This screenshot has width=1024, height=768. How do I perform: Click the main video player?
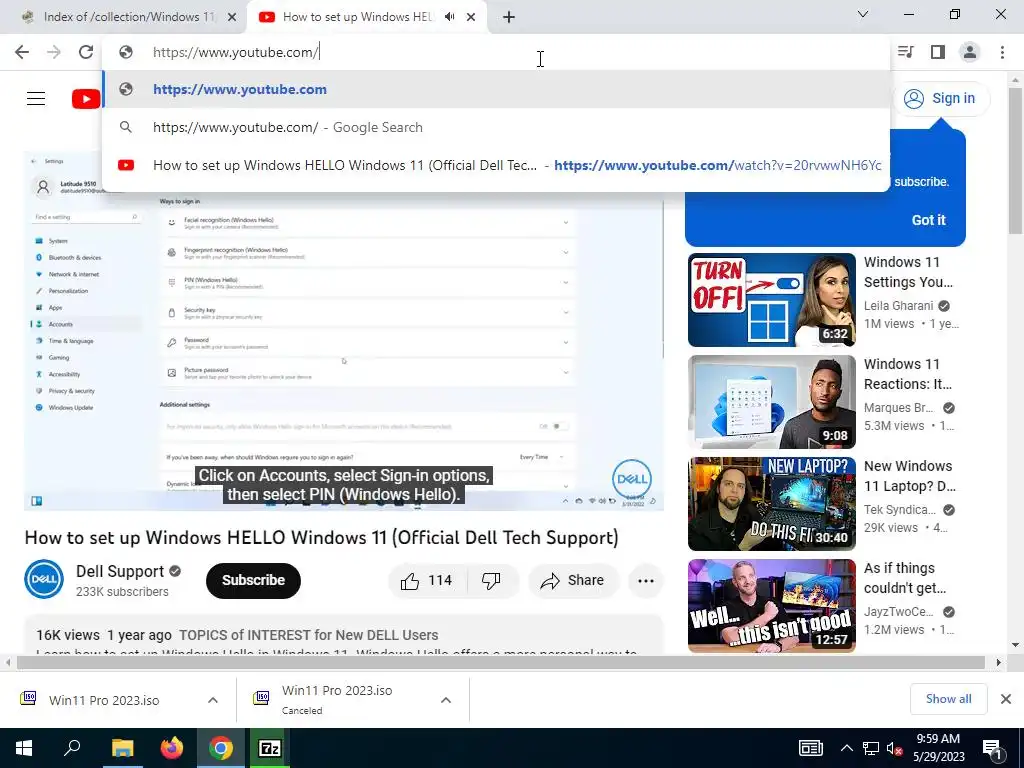pos(344,332)
